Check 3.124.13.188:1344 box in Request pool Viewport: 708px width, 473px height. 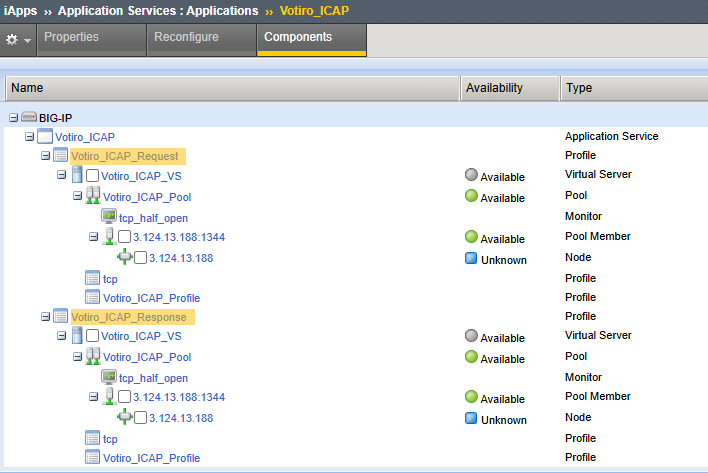click(x=125, y=237)
